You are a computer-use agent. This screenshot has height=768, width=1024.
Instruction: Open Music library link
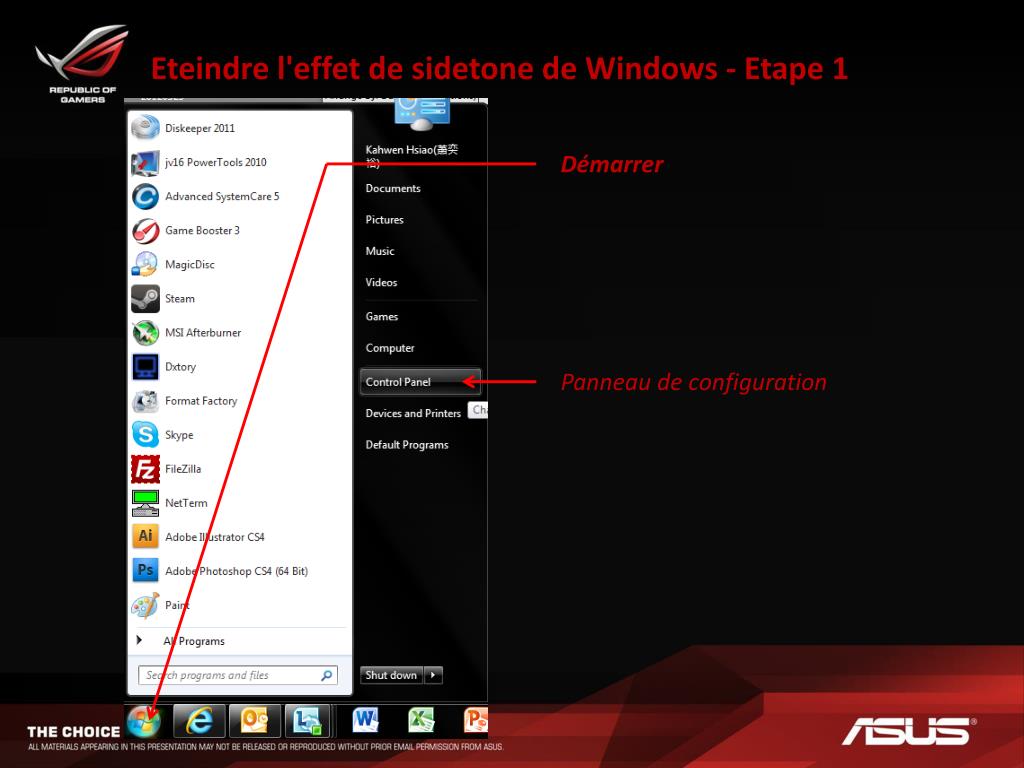(380, 251)
